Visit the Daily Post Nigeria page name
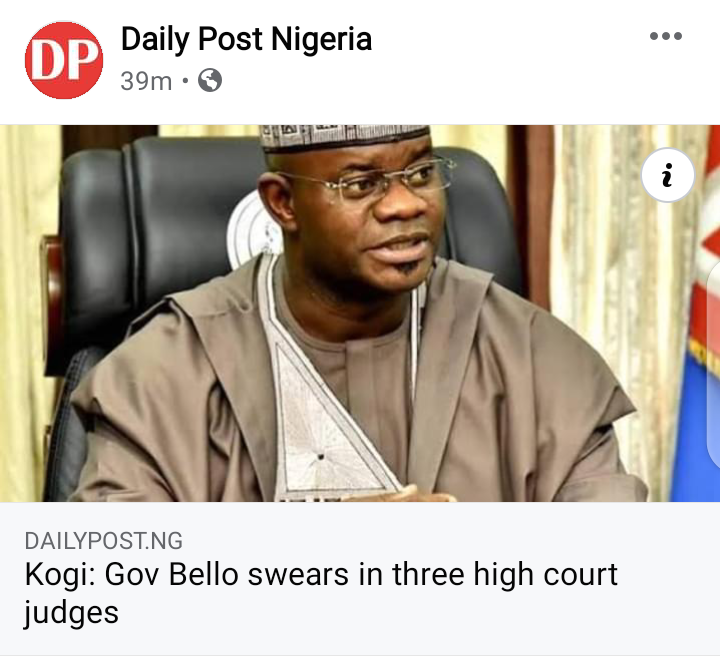 [246, 39]
